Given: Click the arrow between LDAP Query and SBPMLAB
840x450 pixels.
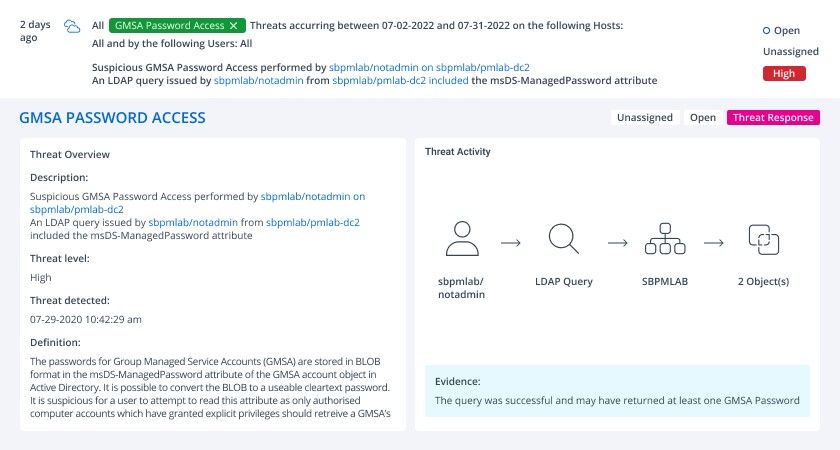Looking at the screenshot, I should point(617,243).
